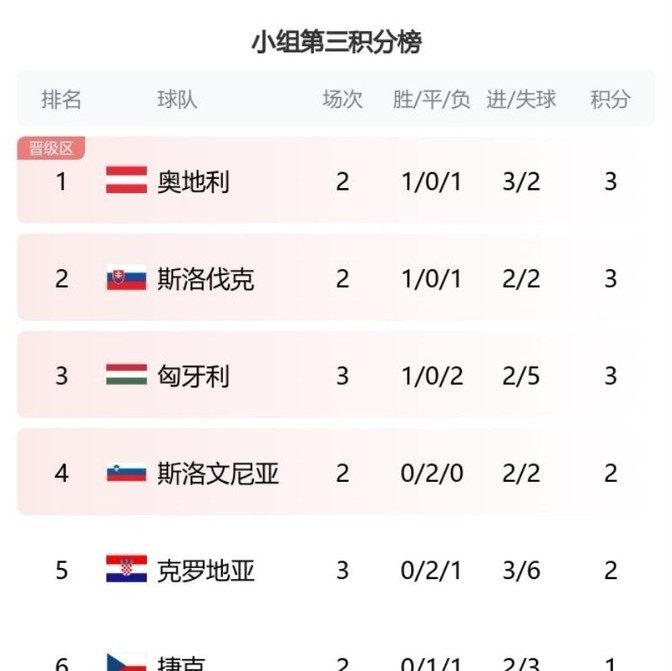Click Austria's 3/2 goals value
Image resolution: width=672 pixels, height=671 pixels.
(x=521, y=181)
